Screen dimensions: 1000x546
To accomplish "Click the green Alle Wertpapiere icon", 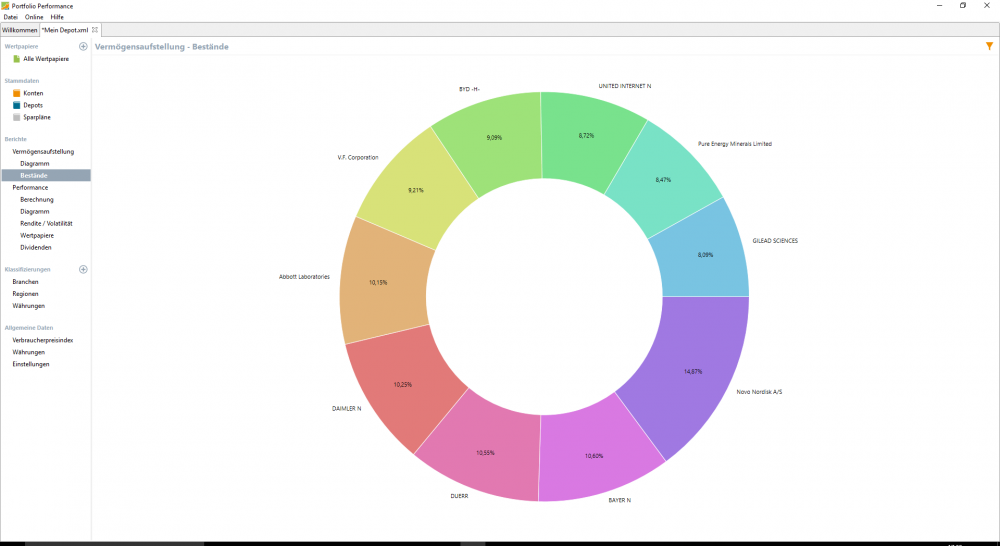I will pyautogui.click(x=17, y=59).
